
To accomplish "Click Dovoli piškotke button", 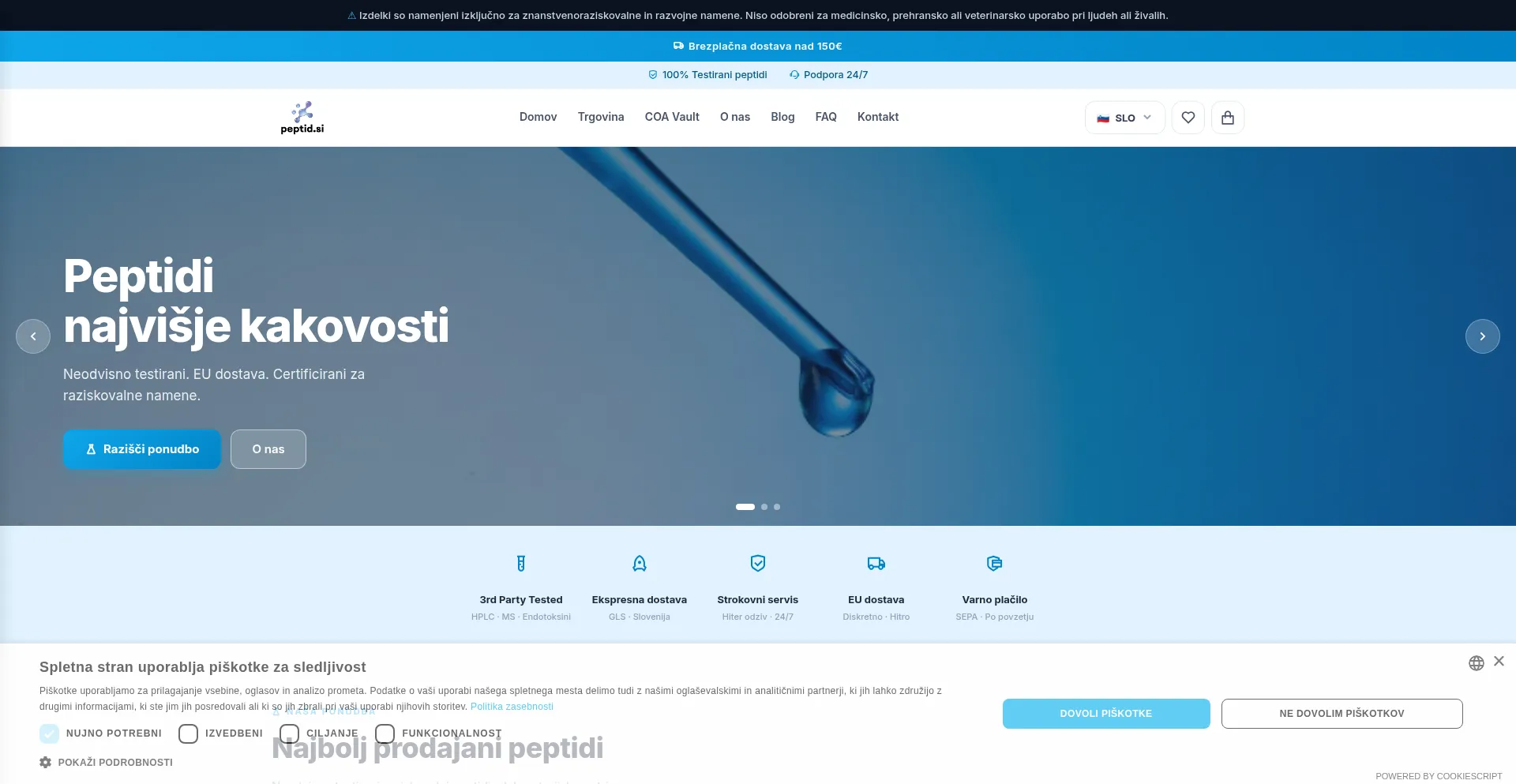I will tap(1106, 714).
